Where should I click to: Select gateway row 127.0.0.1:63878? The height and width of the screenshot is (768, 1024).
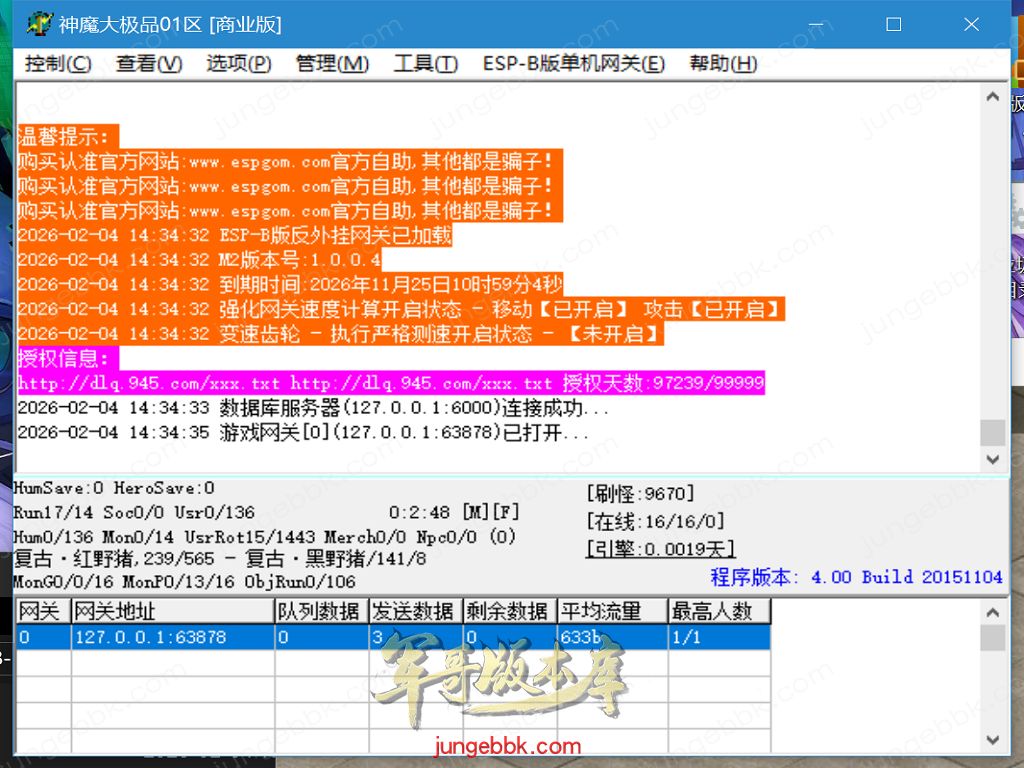click(x=148, y=637)
